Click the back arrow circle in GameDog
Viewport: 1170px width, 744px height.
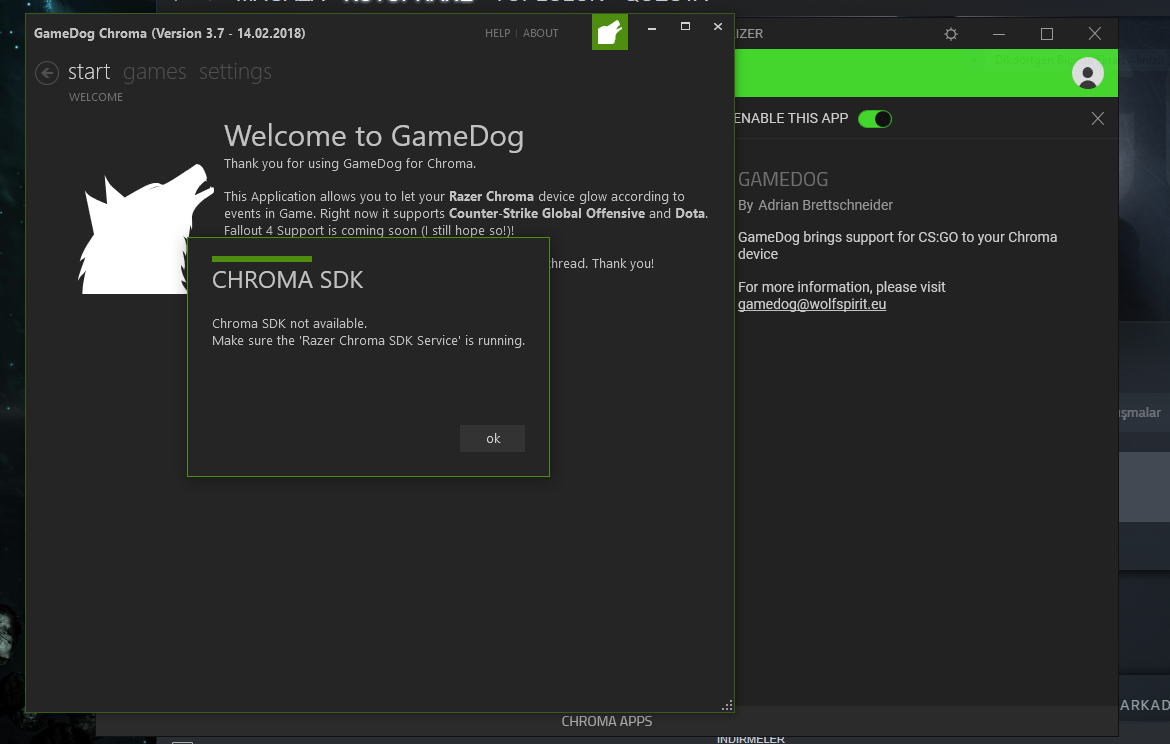[47, 72]
